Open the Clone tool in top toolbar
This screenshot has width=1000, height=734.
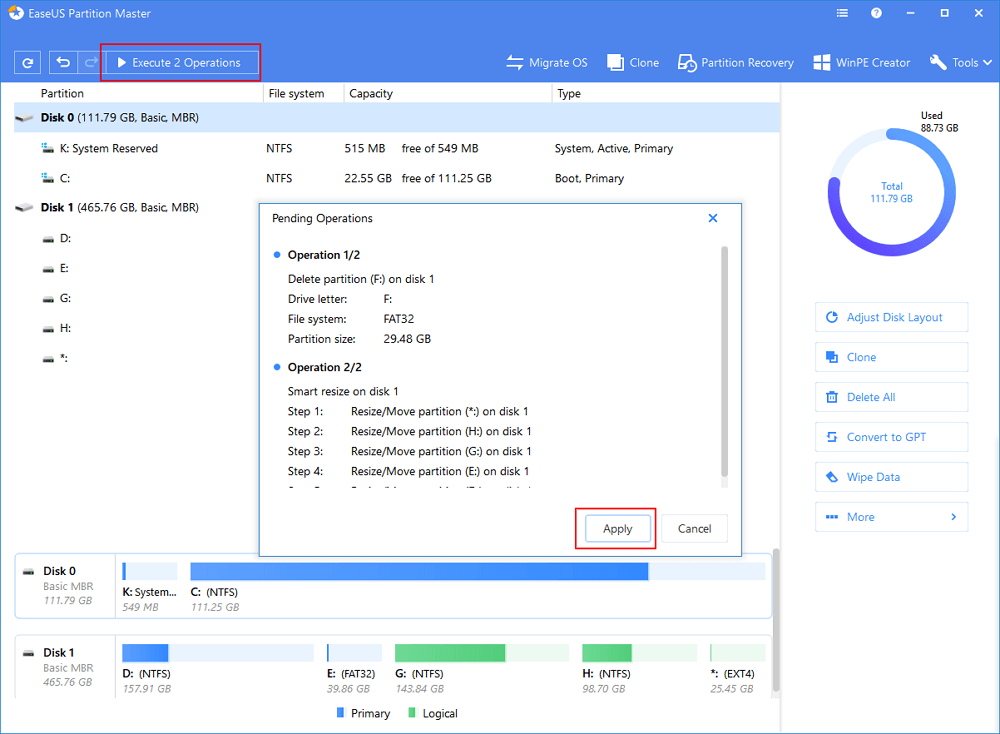pyautogui.click(x=633, y=62)
